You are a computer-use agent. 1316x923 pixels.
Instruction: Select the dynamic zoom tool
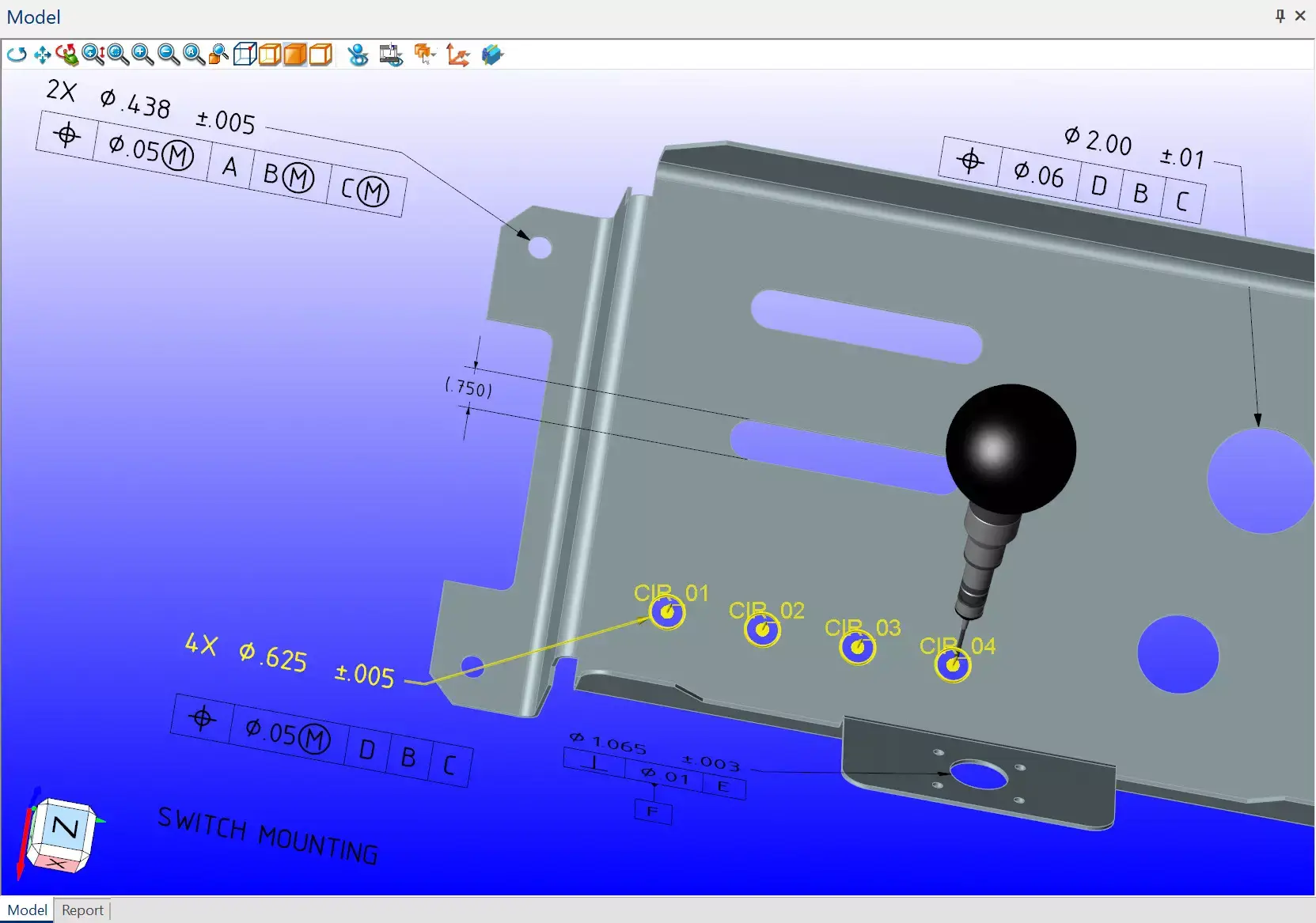click(x=93, y=55)
